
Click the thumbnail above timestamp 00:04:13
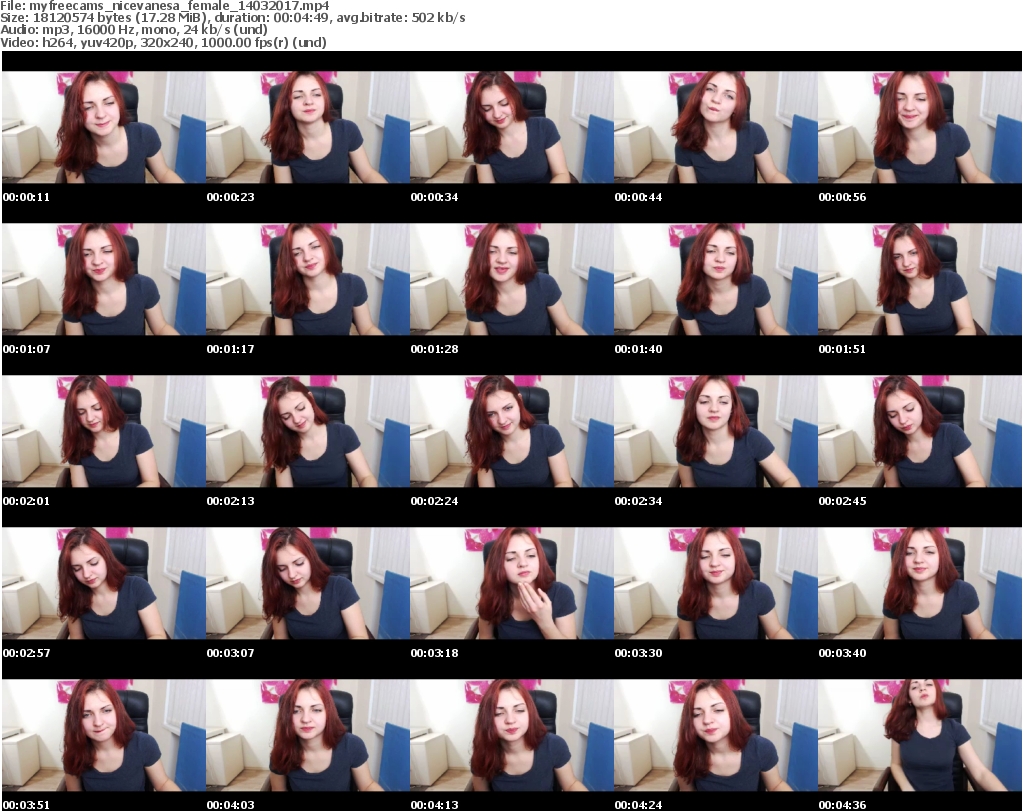tap(512, 735)
